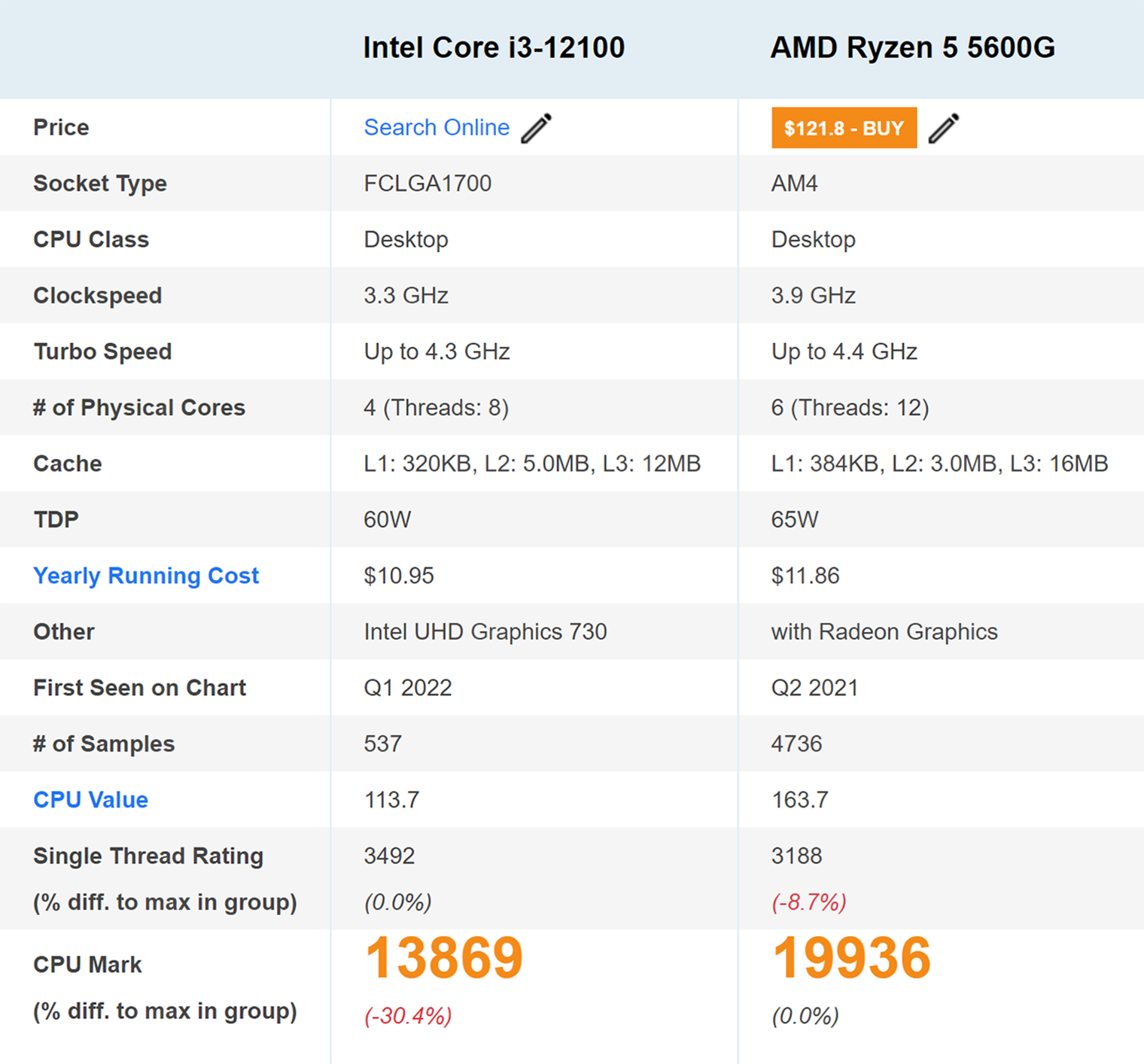The height and width of the screenshot is (1064, 1144).
Task: Click the 3492 single thread rating
Action: (390, 856)
